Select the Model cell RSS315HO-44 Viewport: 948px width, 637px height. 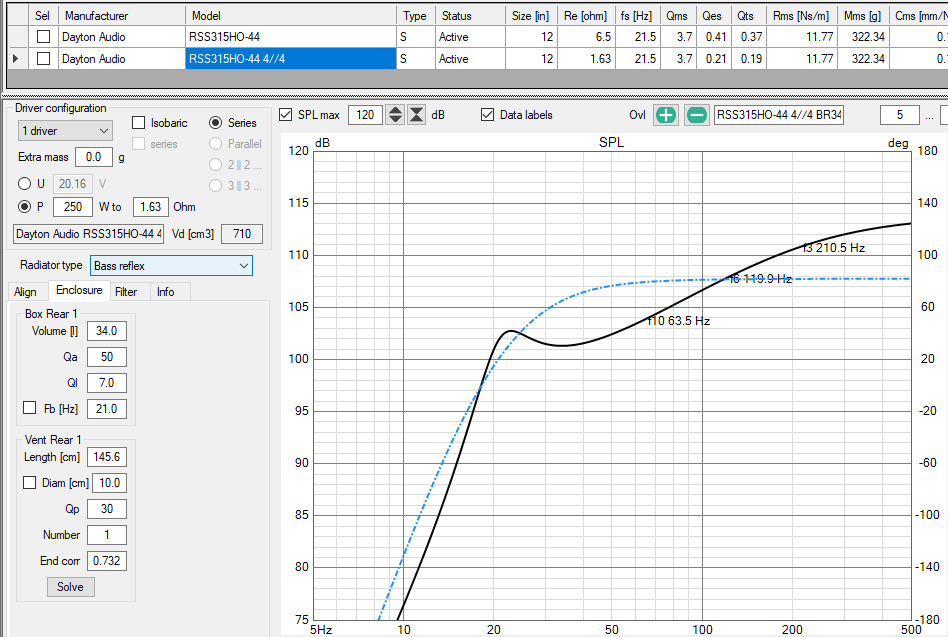tap(291, 37)
